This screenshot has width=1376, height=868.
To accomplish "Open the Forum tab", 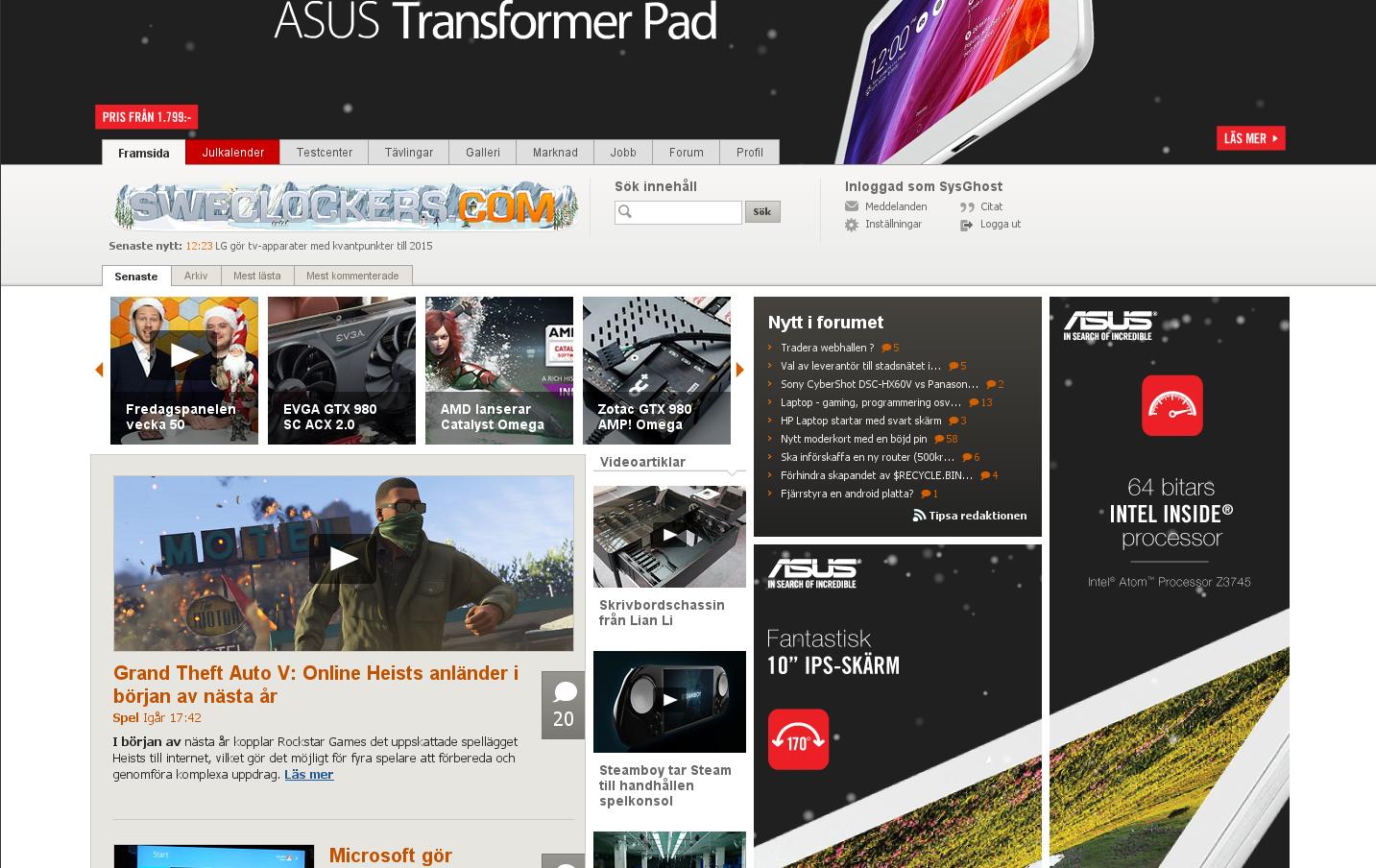I will click(x=687, y=153).
